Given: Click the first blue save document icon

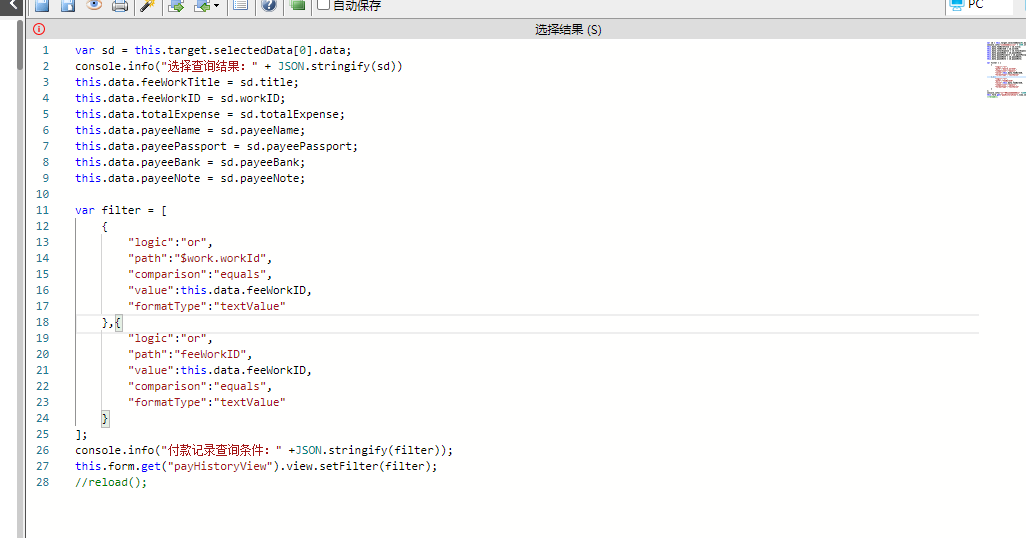Looking at the screenshot, I should tap(42, 6).
